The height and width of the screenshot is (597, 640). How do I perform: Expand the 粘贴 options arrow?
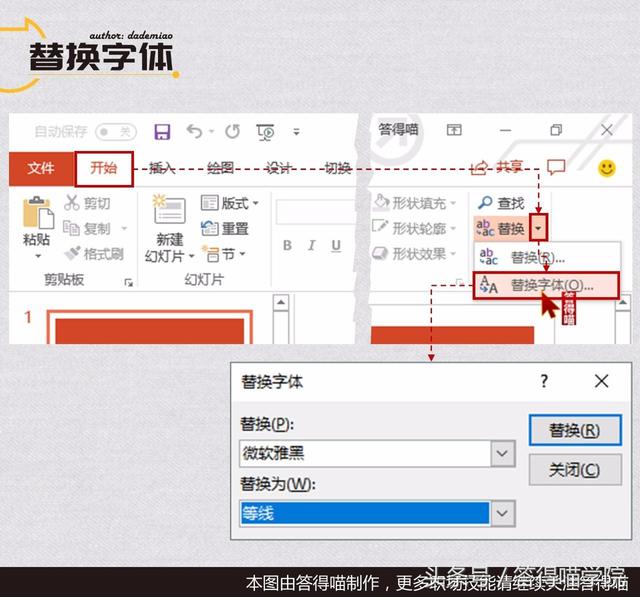pyautogui.click(x=38, y=256)
